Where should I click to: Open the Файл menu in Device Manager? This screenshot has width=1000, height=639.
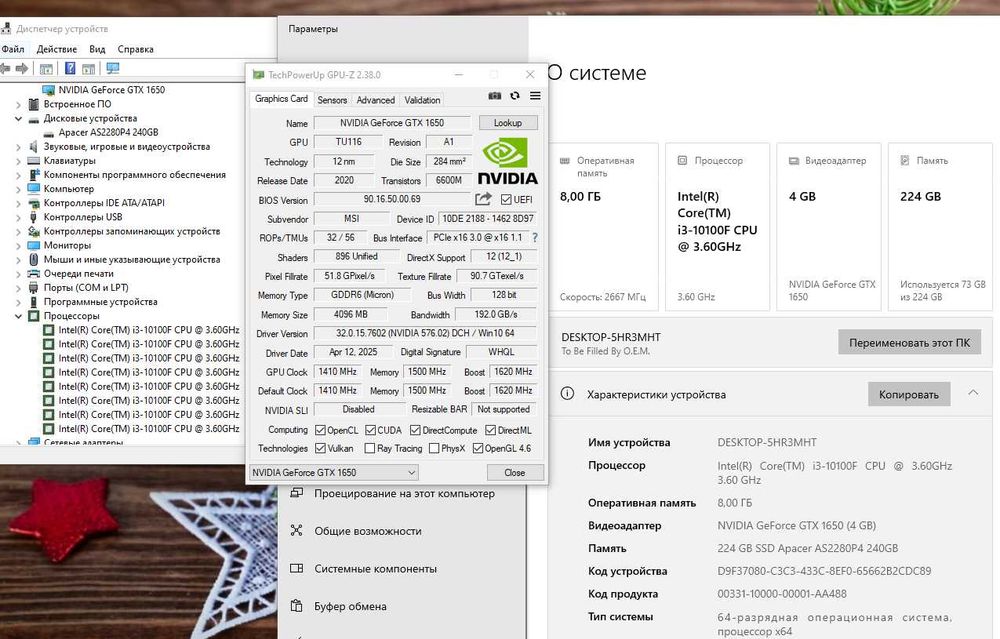click(13, 49)
